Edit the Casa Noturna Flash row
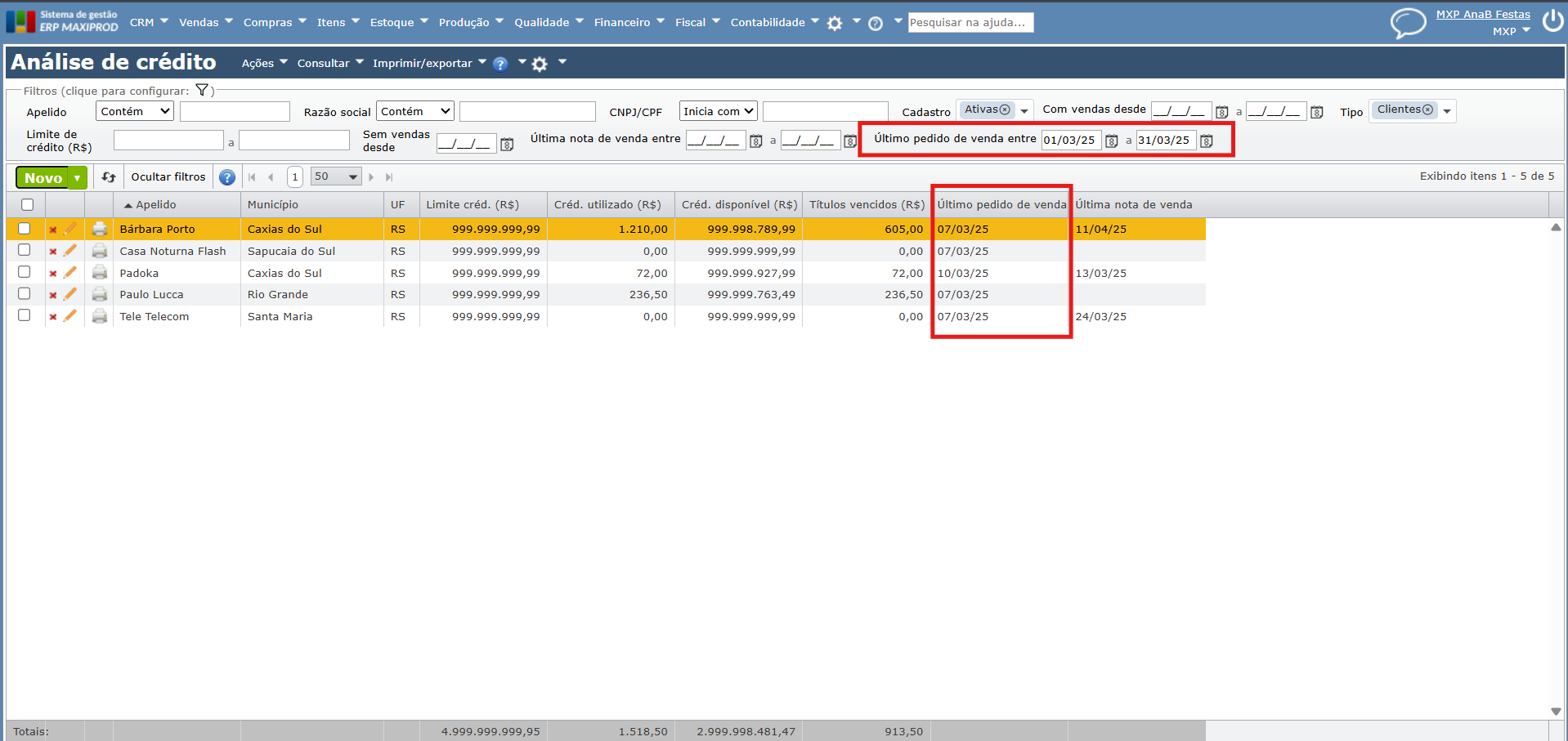This screenshot has height=741, width=1568. pyautogui.click(x=70, y=251)
